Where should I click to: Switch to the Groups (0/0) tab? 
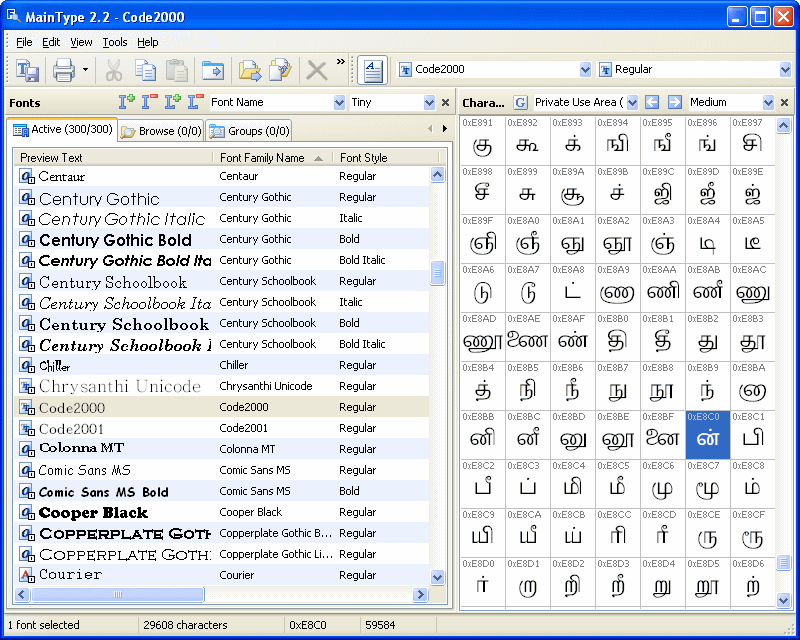coord(249,131)
